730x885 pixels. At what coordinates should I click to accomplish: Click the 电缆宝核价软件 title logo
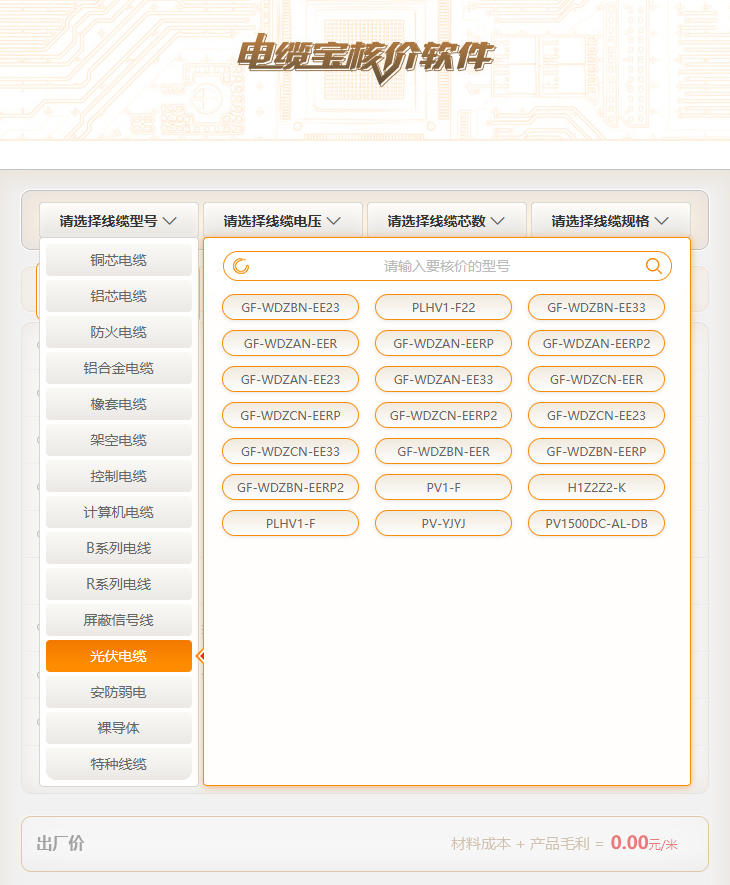[x=365, y=55]
